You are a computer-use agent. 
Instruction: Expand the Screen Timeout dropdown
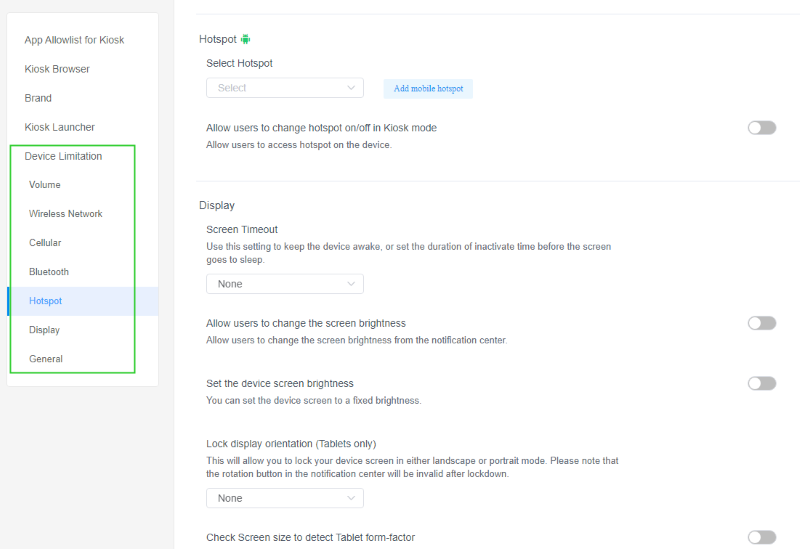click(x=284, y=284)
